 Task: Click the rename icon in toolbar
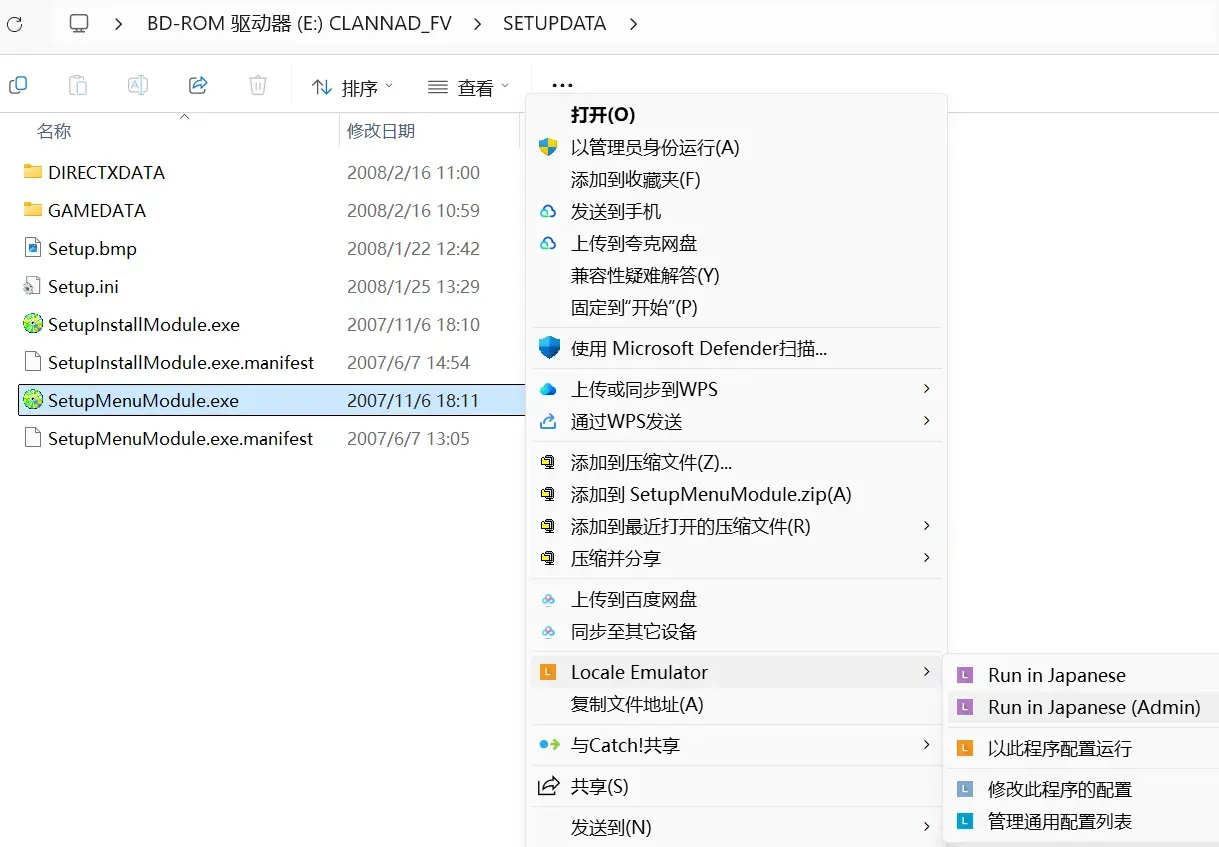[137, 86]
